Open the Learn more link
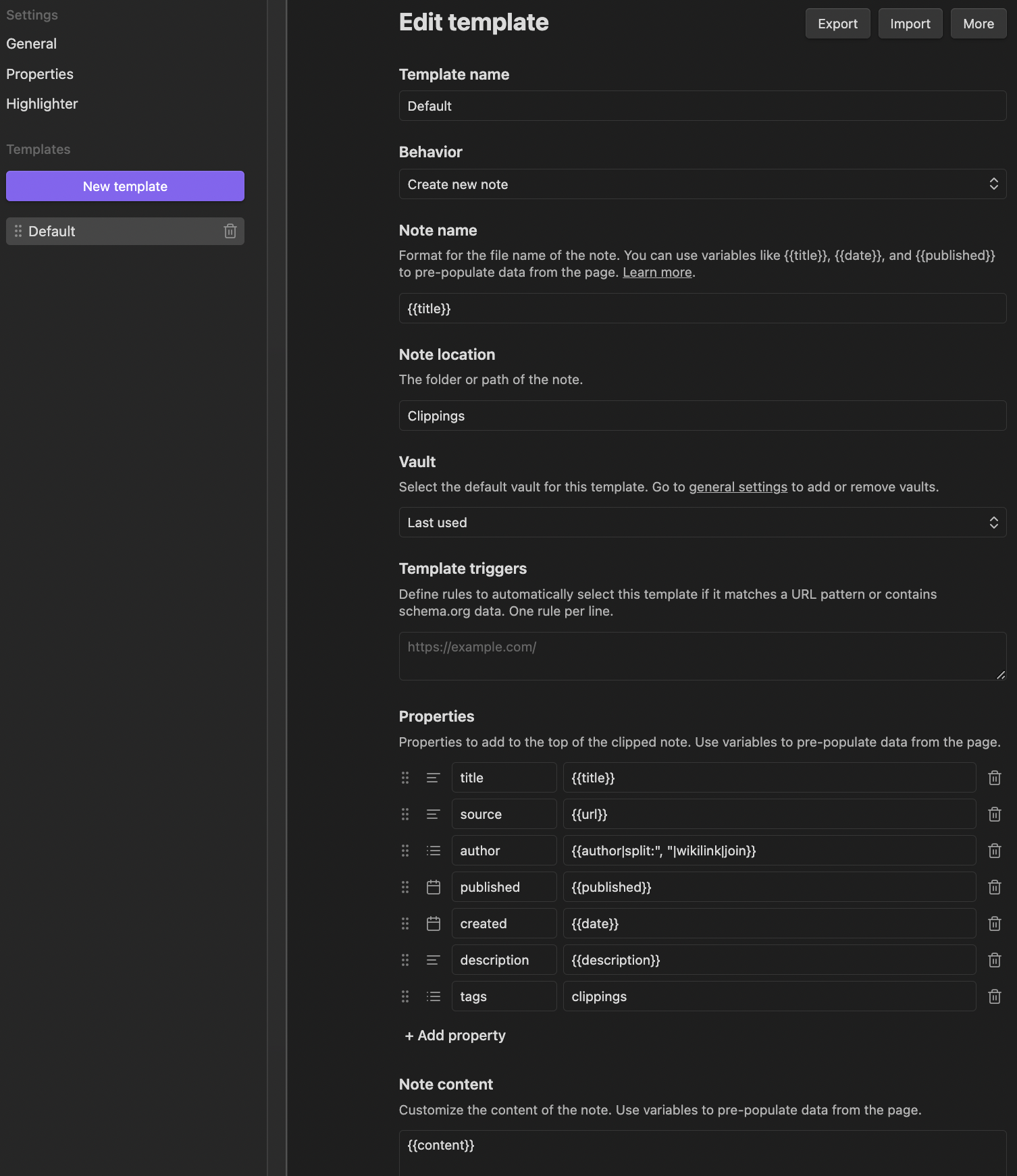1017x1176 pixels. pos(656,272)
